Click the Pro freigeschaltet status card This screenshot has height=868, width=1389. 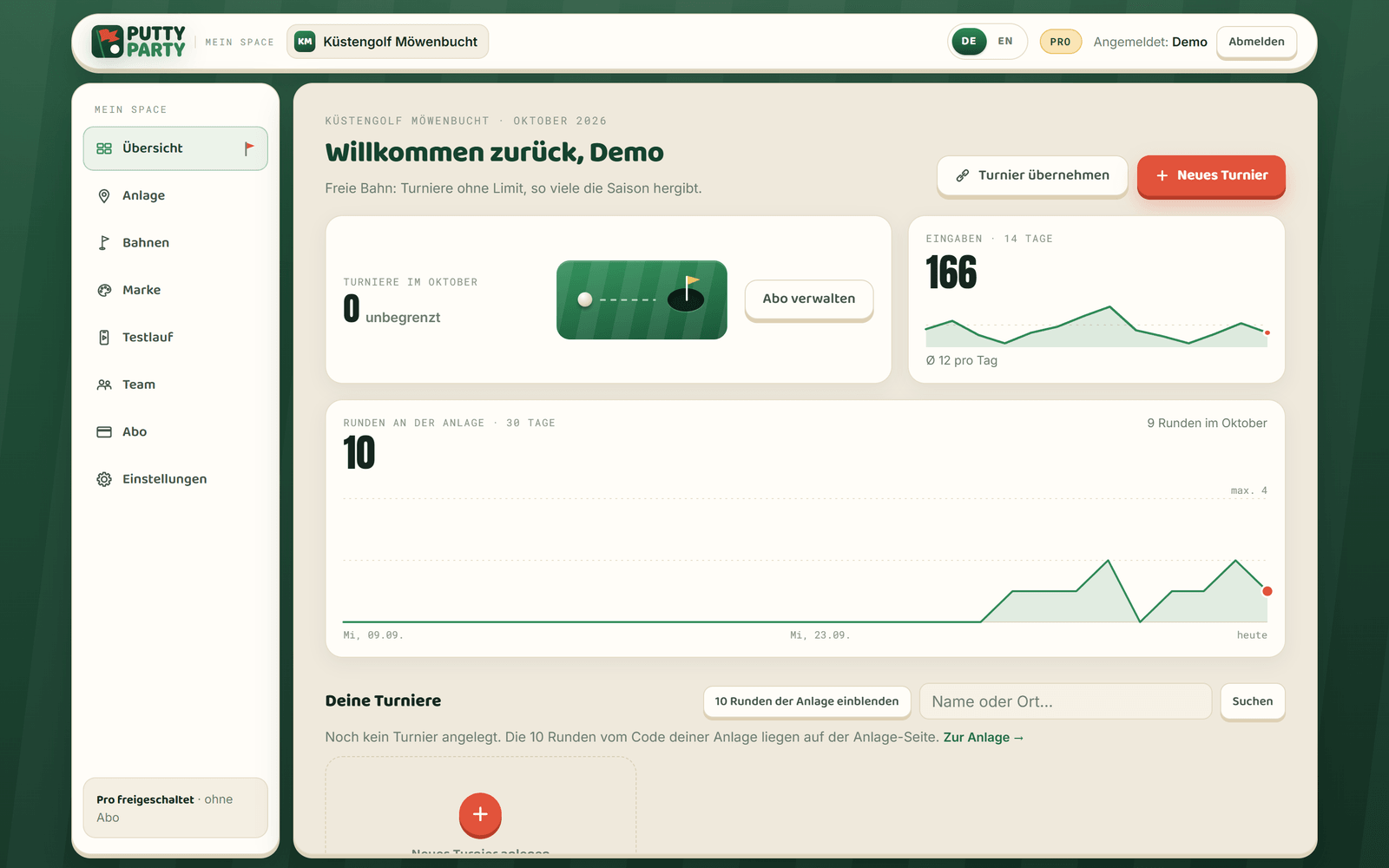click(175, 808)
